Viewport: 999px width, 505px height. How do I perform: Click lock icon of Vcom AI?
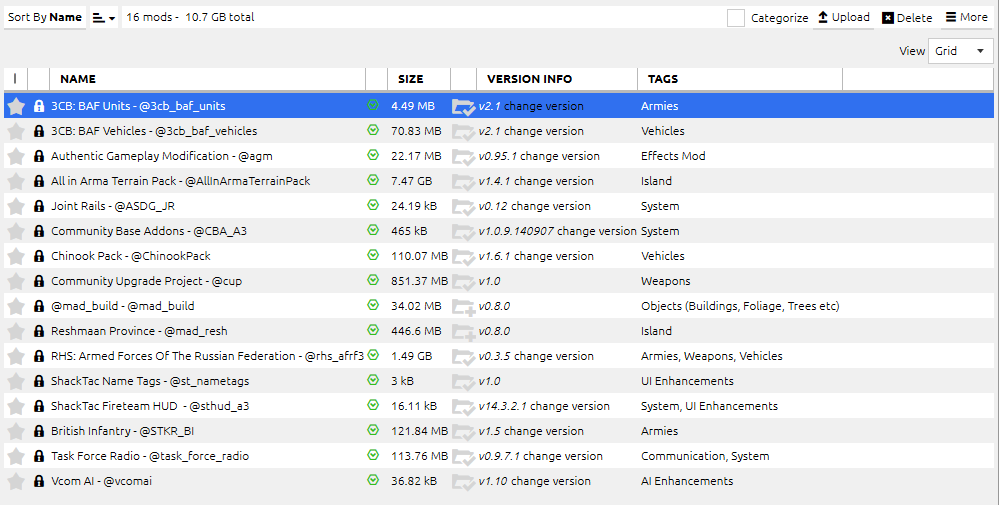pyautogui.click(x=39, y=481)
